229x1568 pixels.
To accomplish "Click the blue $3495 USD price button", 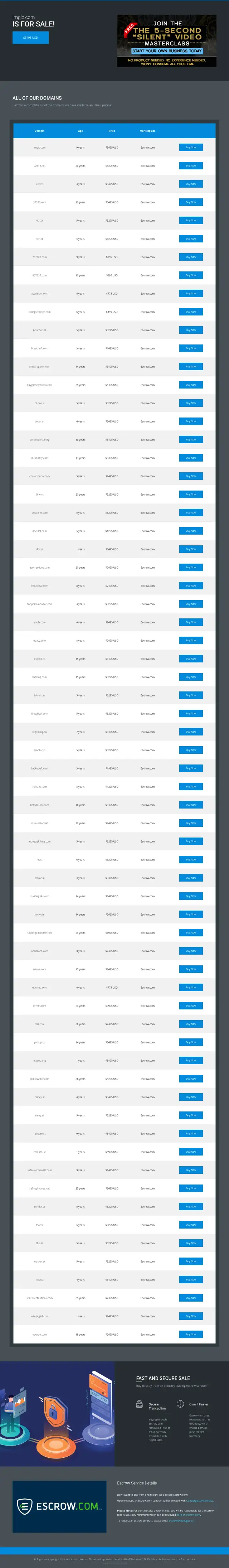I will coord(30,37).
